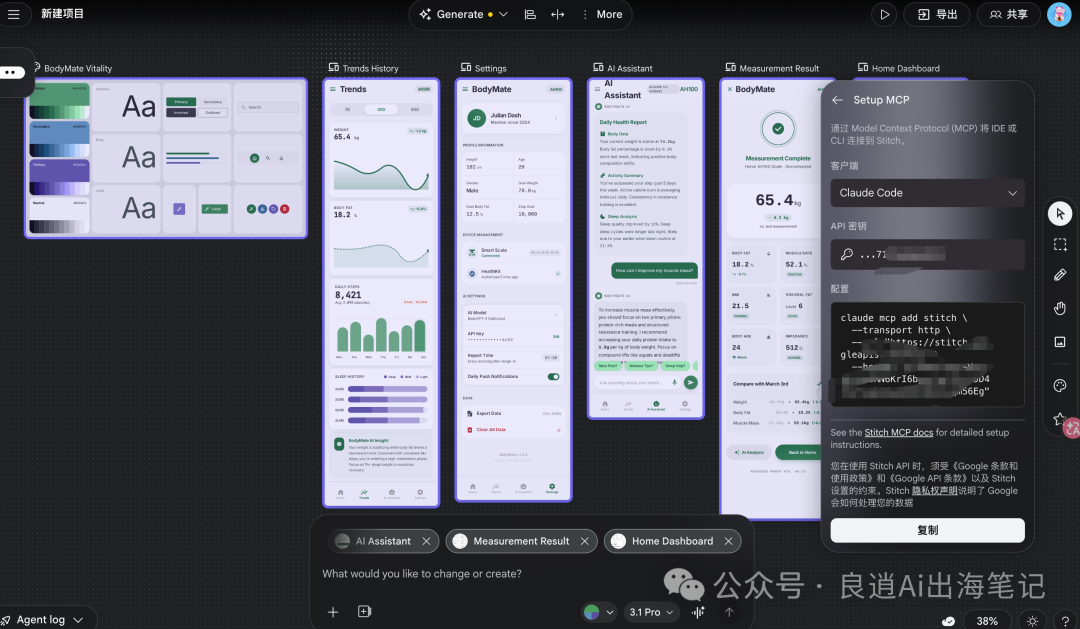Click the preview play button
This screenshot has width=1080, height=629.
click(x=883, y=14)
